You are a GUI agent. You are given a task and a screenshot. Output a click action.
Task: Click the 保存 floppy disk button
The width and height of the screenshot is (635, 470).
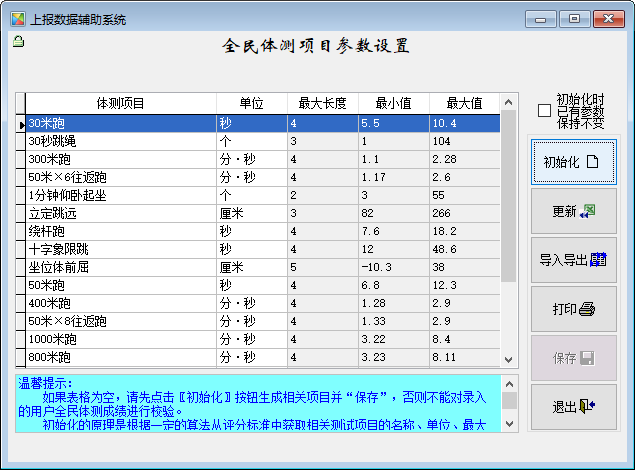pyautogui.click(x=573, y=358)
